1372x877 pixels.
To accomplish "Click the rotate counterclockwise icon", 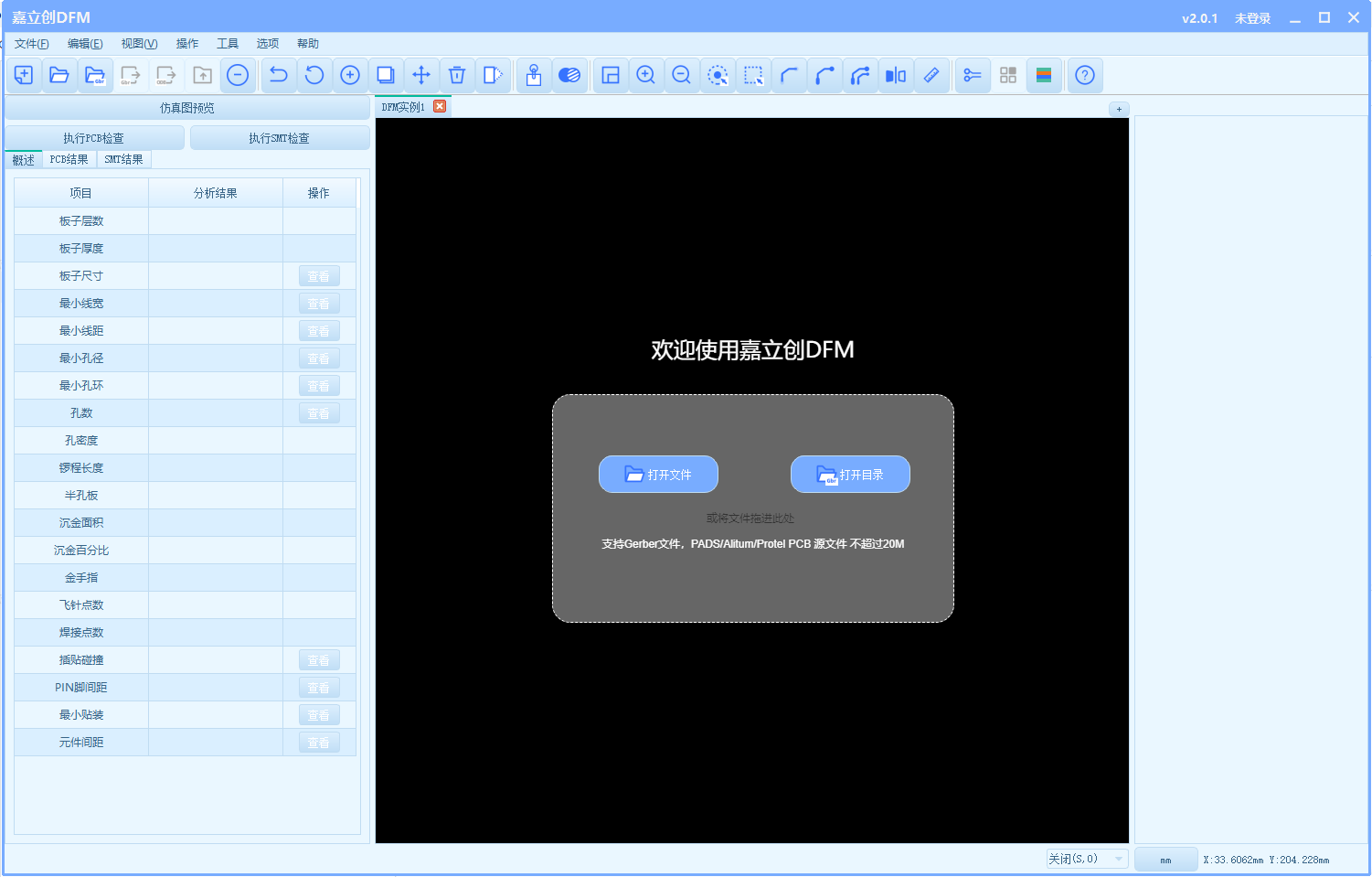I will pyautogui.click(x=314, y=75).
